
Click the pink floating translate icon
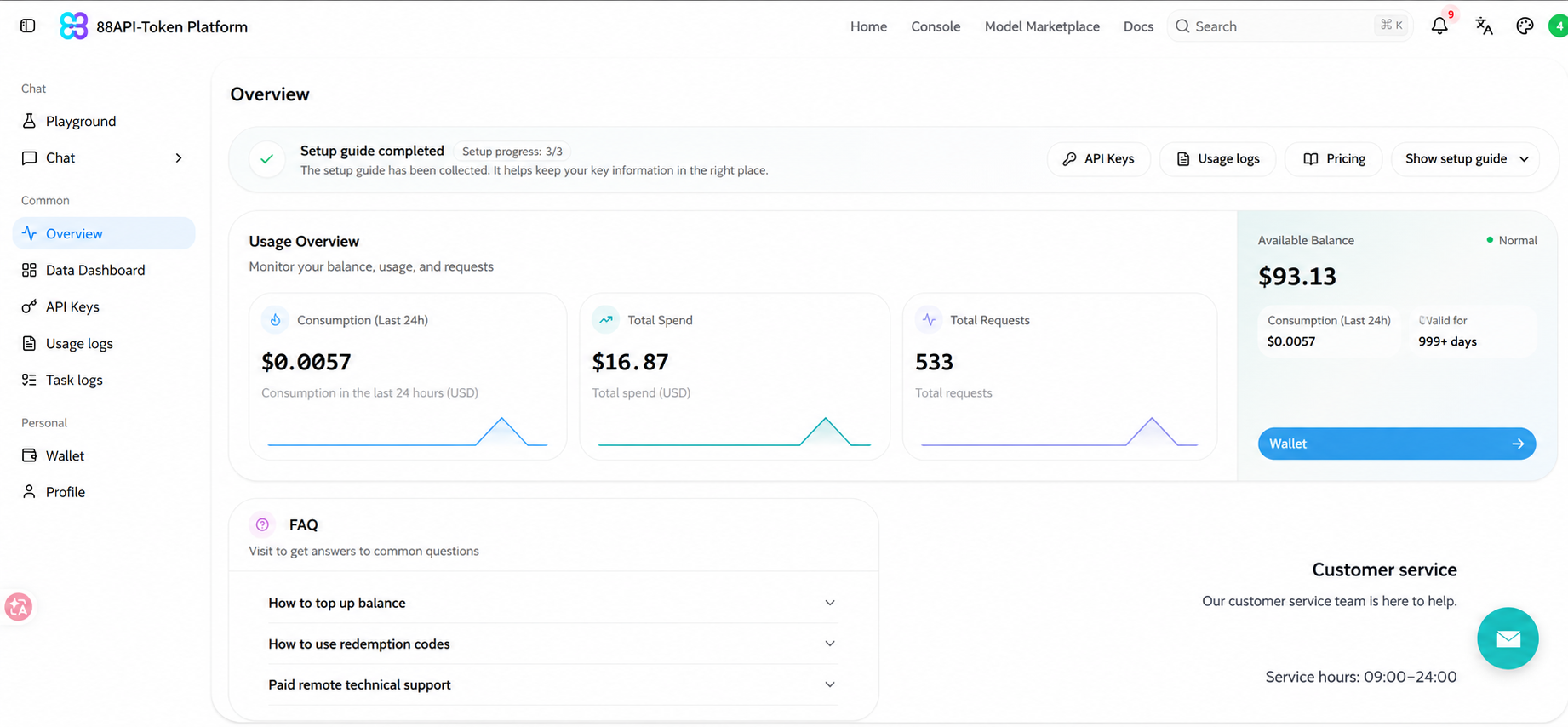[18, 607]
